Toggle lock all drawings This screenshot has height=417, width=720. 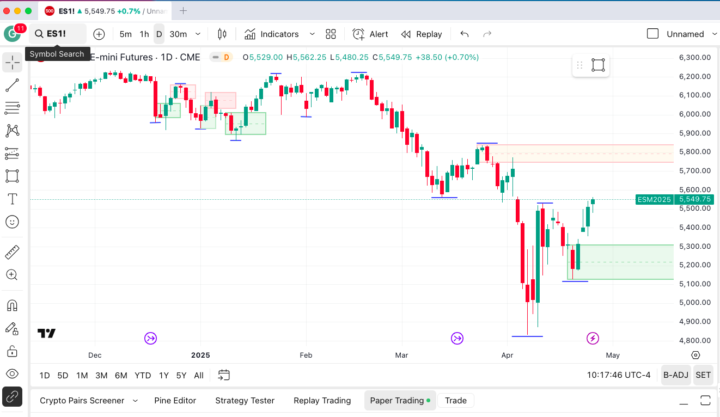click(12, 351)
